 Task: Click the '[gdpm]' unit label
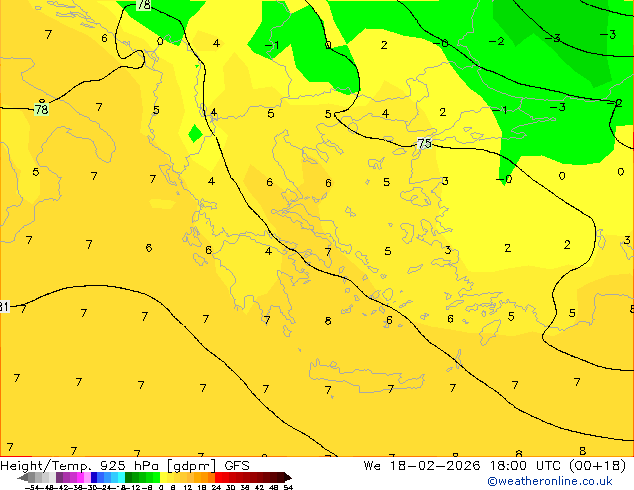(190, 466)
